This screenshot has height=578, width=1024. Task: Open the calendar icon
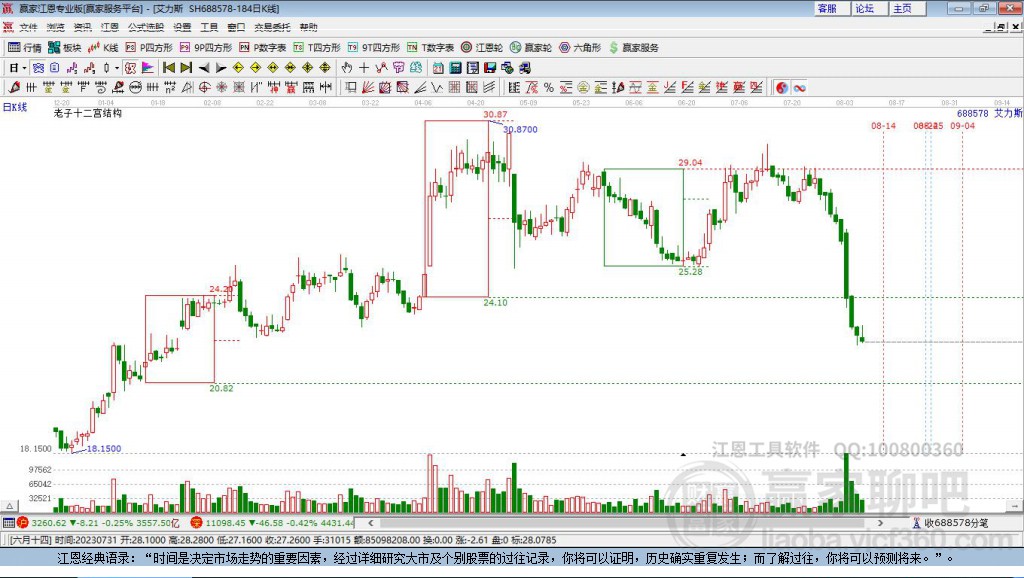(x=438, y=68)
